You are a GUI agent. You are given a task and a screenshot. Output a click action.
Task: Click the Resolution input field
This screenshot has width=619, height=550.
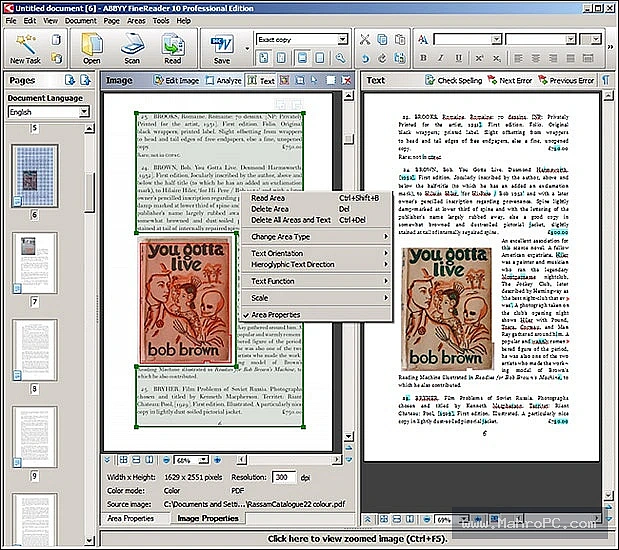(x=284, y=477)
